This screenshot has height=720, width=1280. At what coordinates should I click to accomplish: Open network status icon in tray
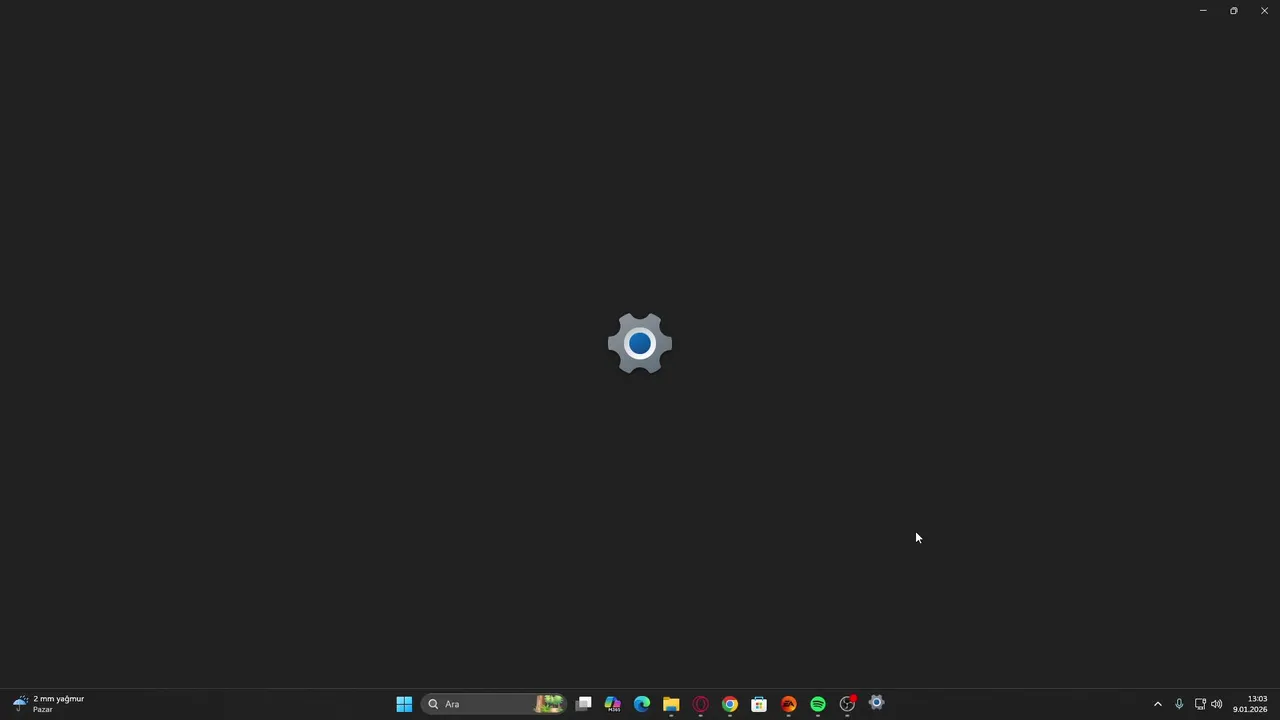(1200, 704)
